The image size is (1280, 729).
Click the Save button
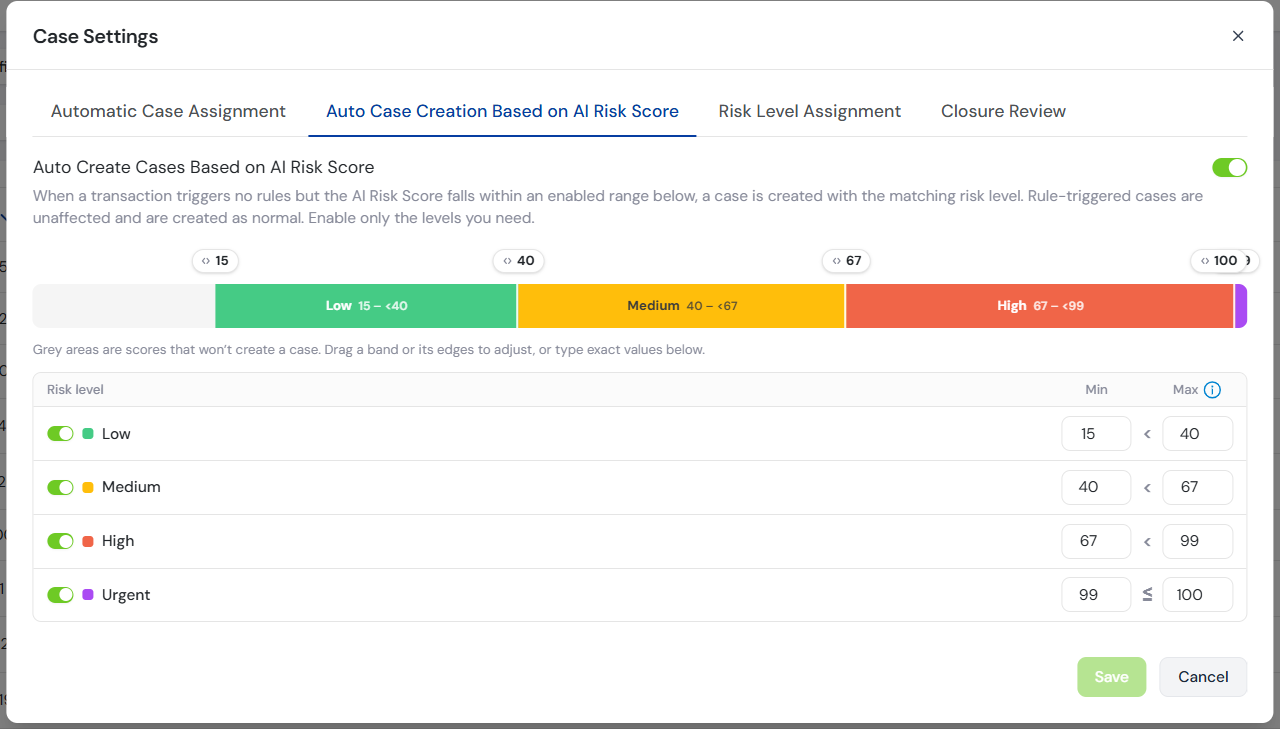(1111, 677)
